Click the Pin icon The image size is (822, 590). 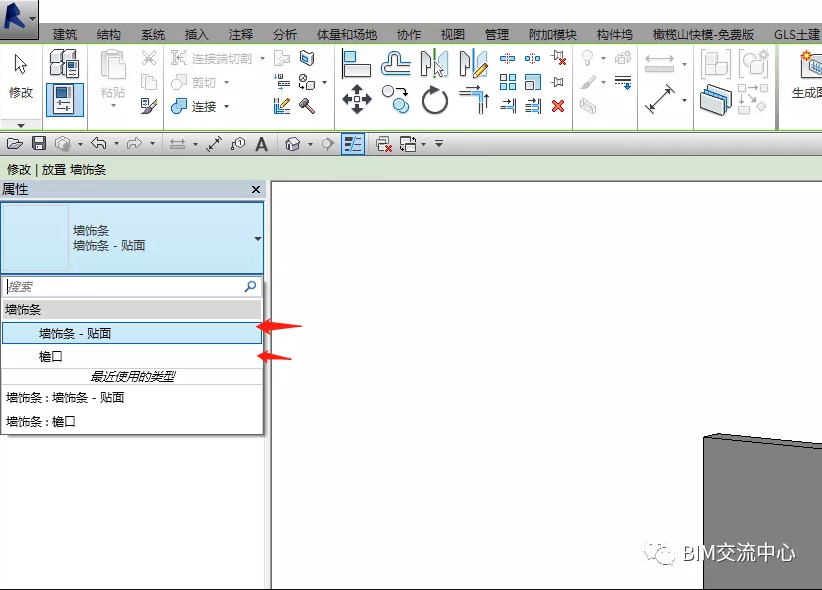[558, 82]
